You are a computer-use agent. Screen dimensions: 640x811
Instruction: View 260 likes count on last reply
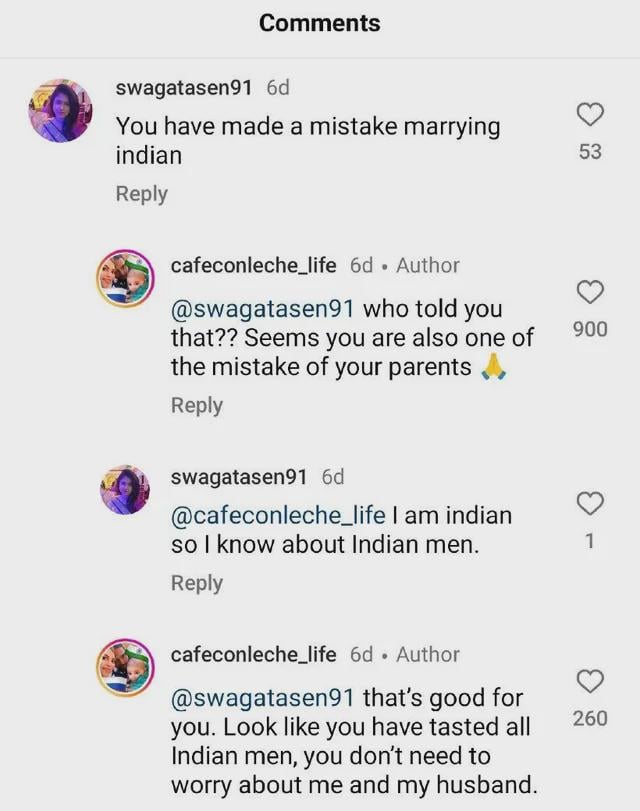tap(590, 718)
